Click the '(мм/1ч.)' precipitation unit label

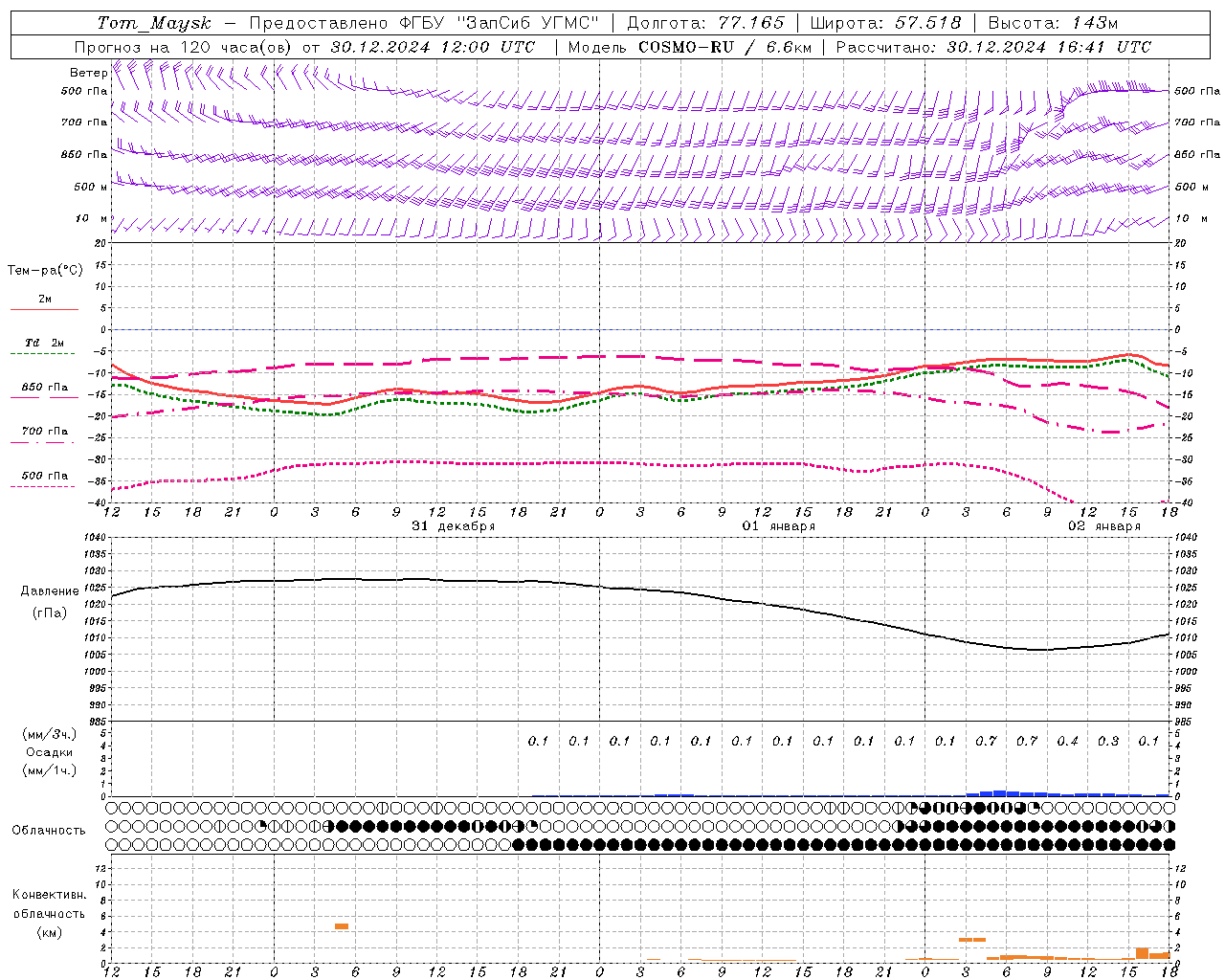(50, 770)
